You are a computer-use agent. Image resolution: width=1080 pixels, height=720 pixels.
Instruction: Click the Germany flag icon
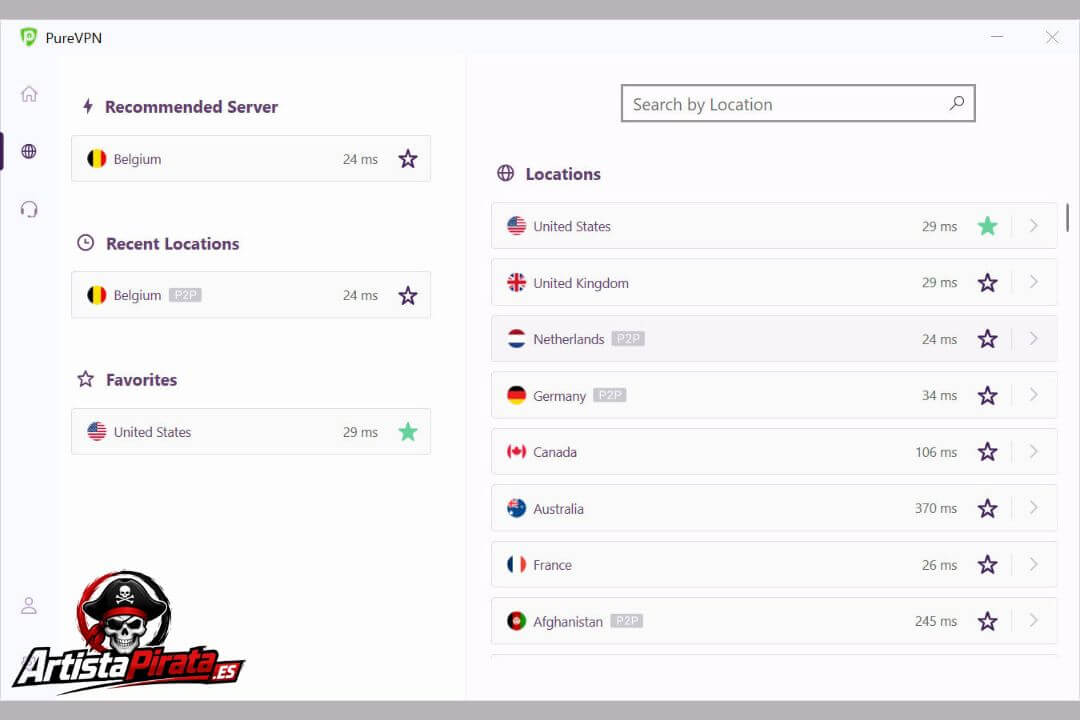coord(516,395)
